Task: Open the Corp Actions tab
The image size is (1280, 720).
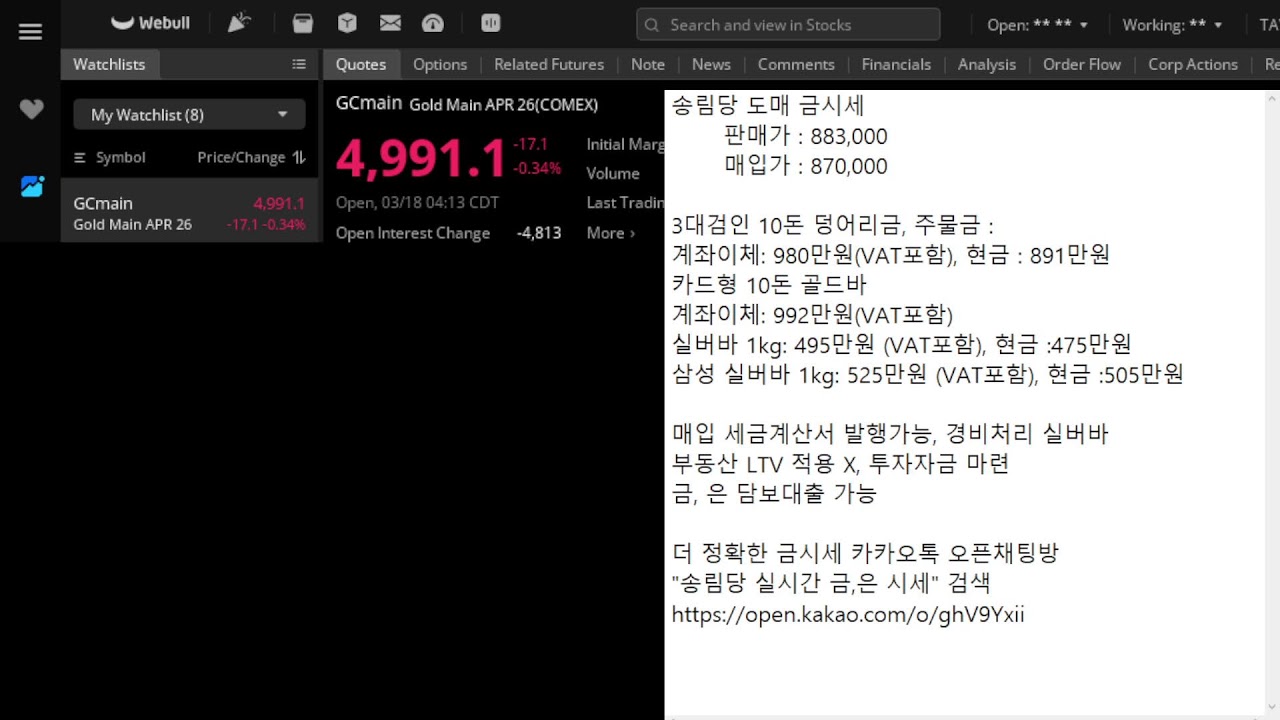Action: pyautogui.click(x=1193, y=64)
